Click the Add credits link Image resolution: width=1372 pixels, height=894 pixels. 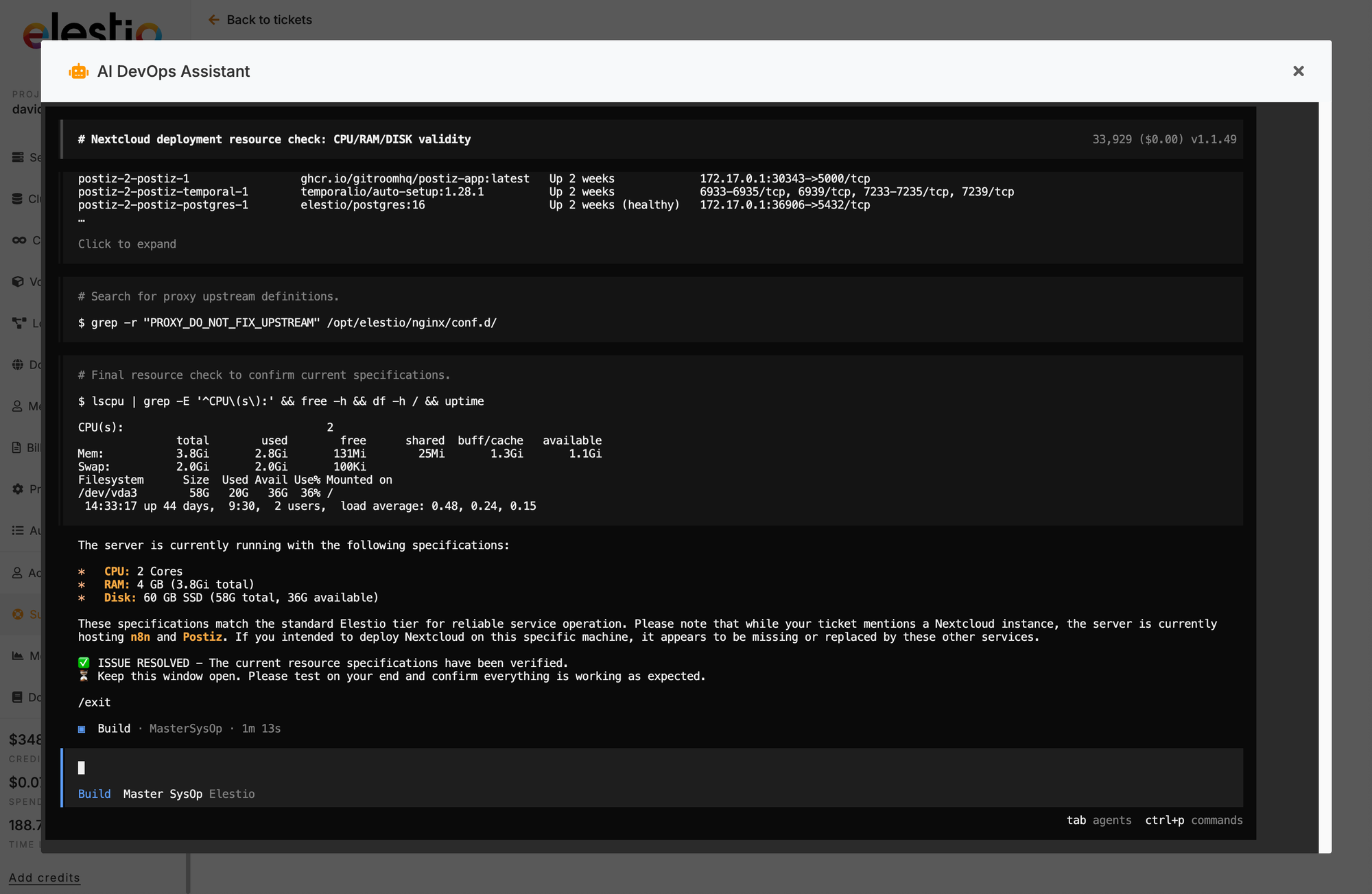pos(43,878)
